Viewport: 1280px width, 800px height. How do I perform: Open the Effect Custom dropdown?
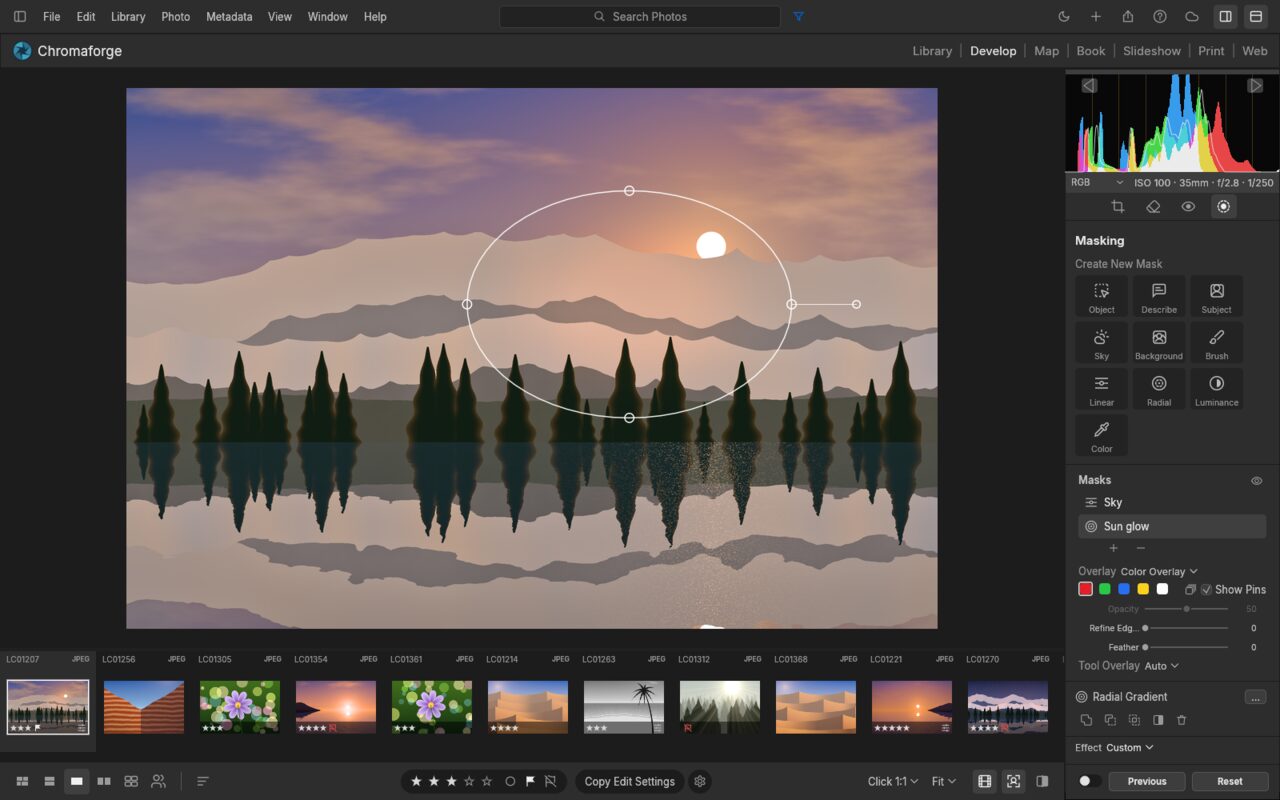pos(1130,748)
